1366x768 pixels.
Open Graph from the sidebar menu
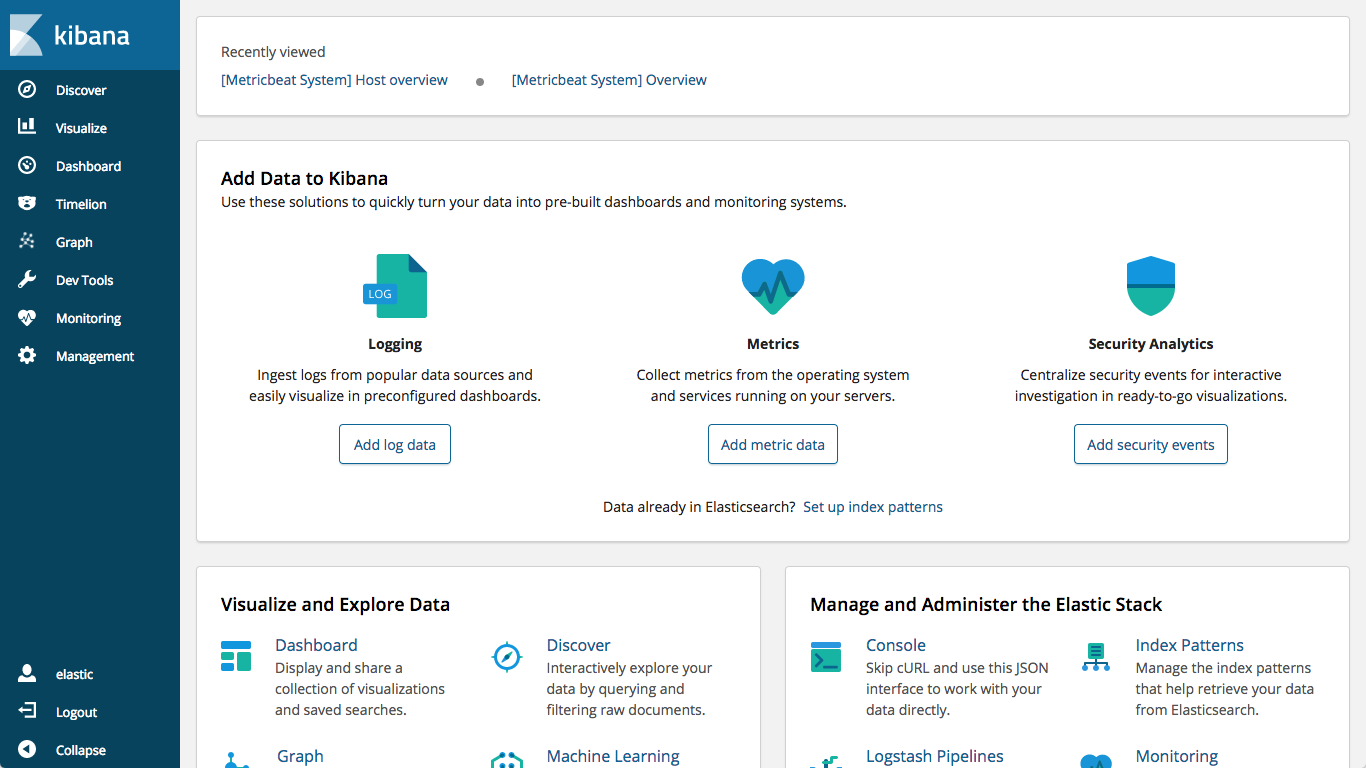tap(74, 242)
